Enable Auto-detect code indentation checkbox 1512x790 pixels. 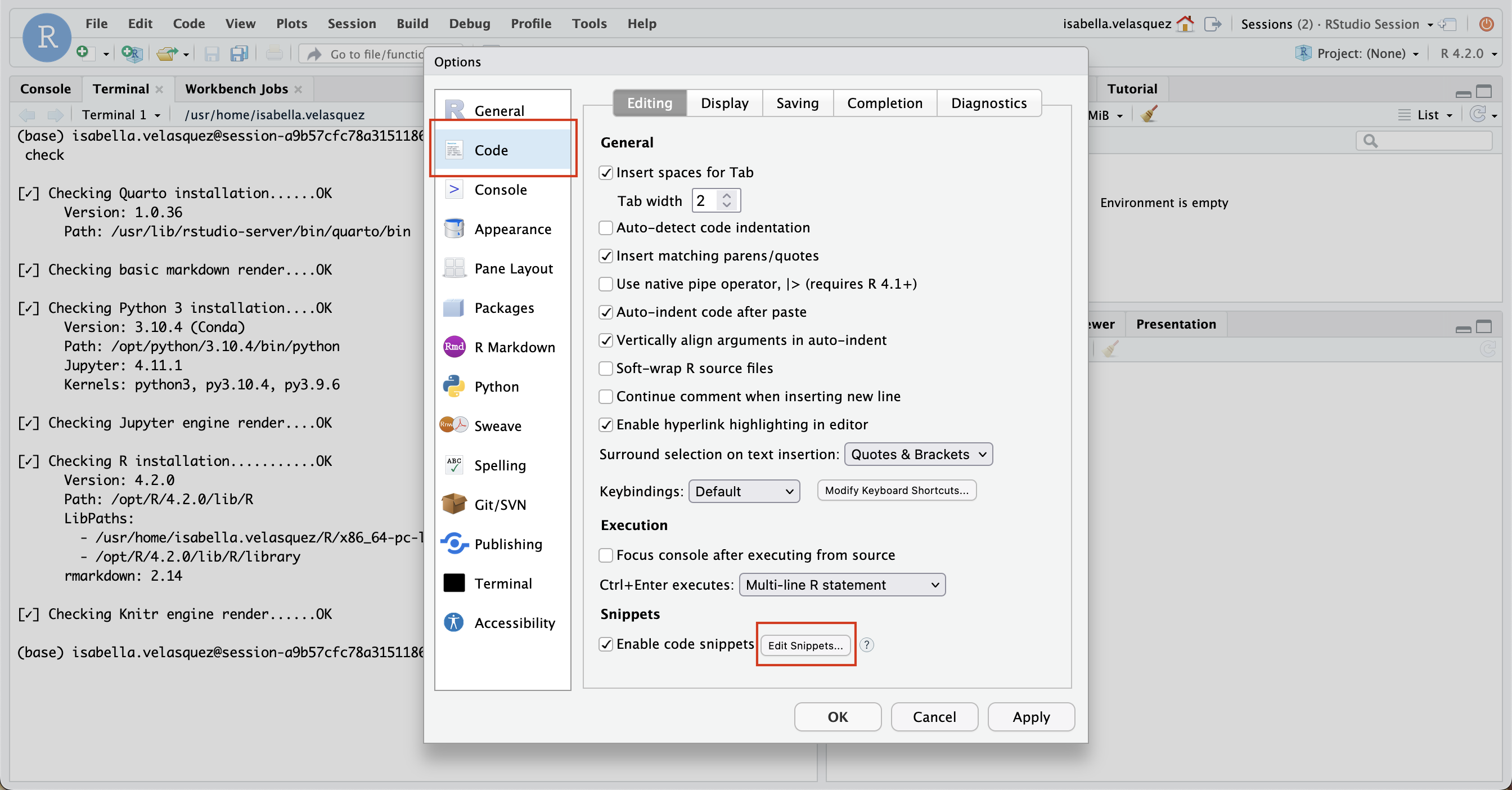click(606, 228)
